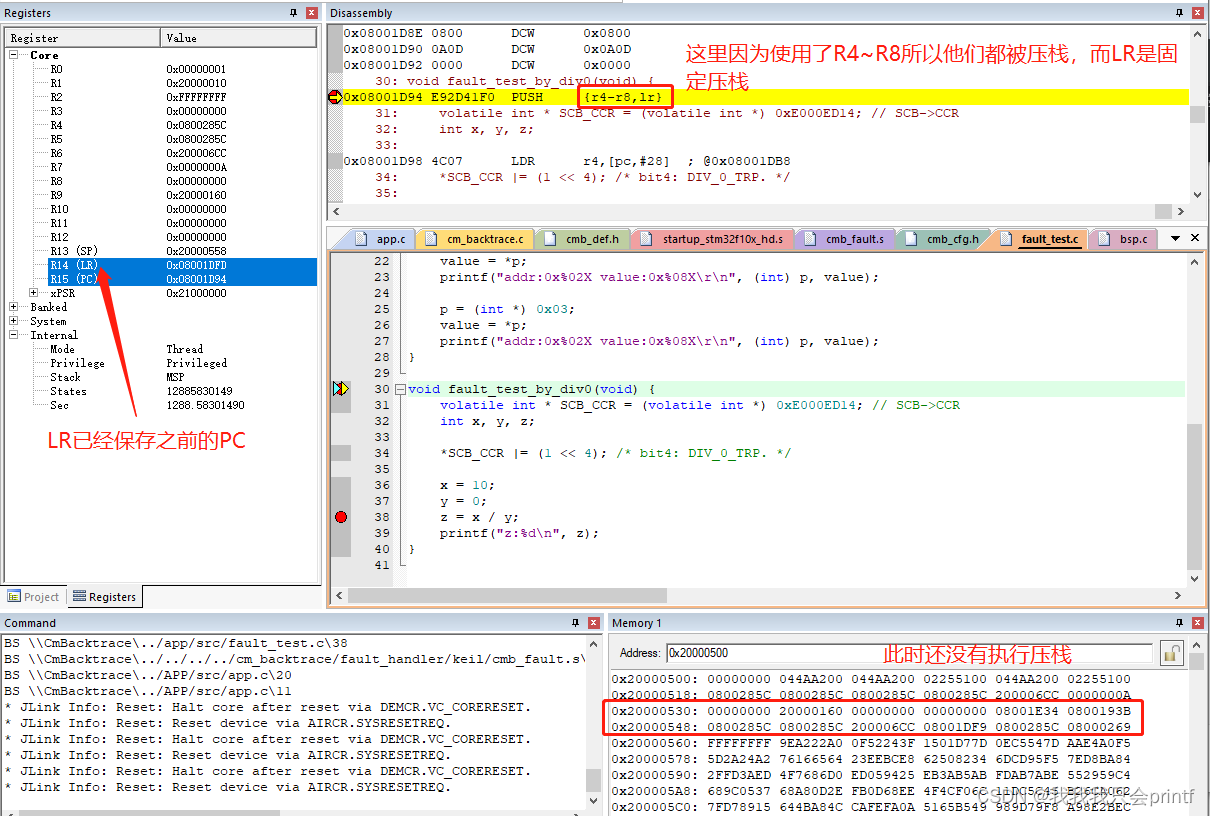Select the R14 (LR) register row
Image resolution: width=1210 pixels, height=816 pixels.
tap(160, 265)
